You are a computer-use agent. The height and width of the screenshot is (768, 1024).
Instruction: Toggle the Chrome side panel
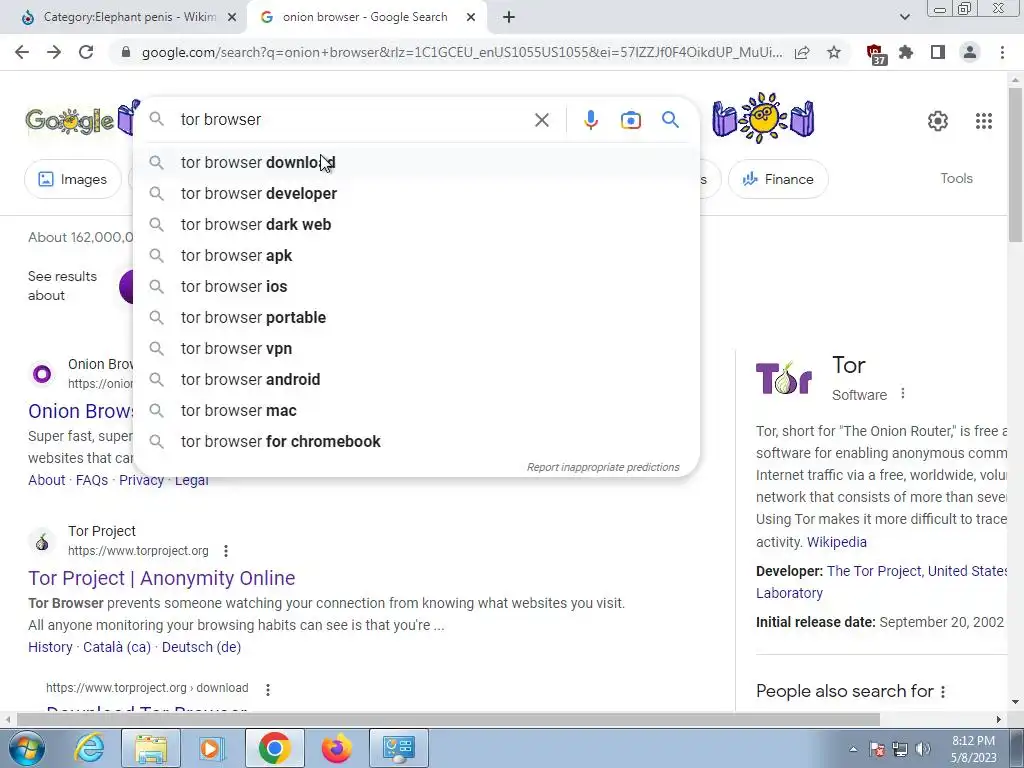pos(938,52)
